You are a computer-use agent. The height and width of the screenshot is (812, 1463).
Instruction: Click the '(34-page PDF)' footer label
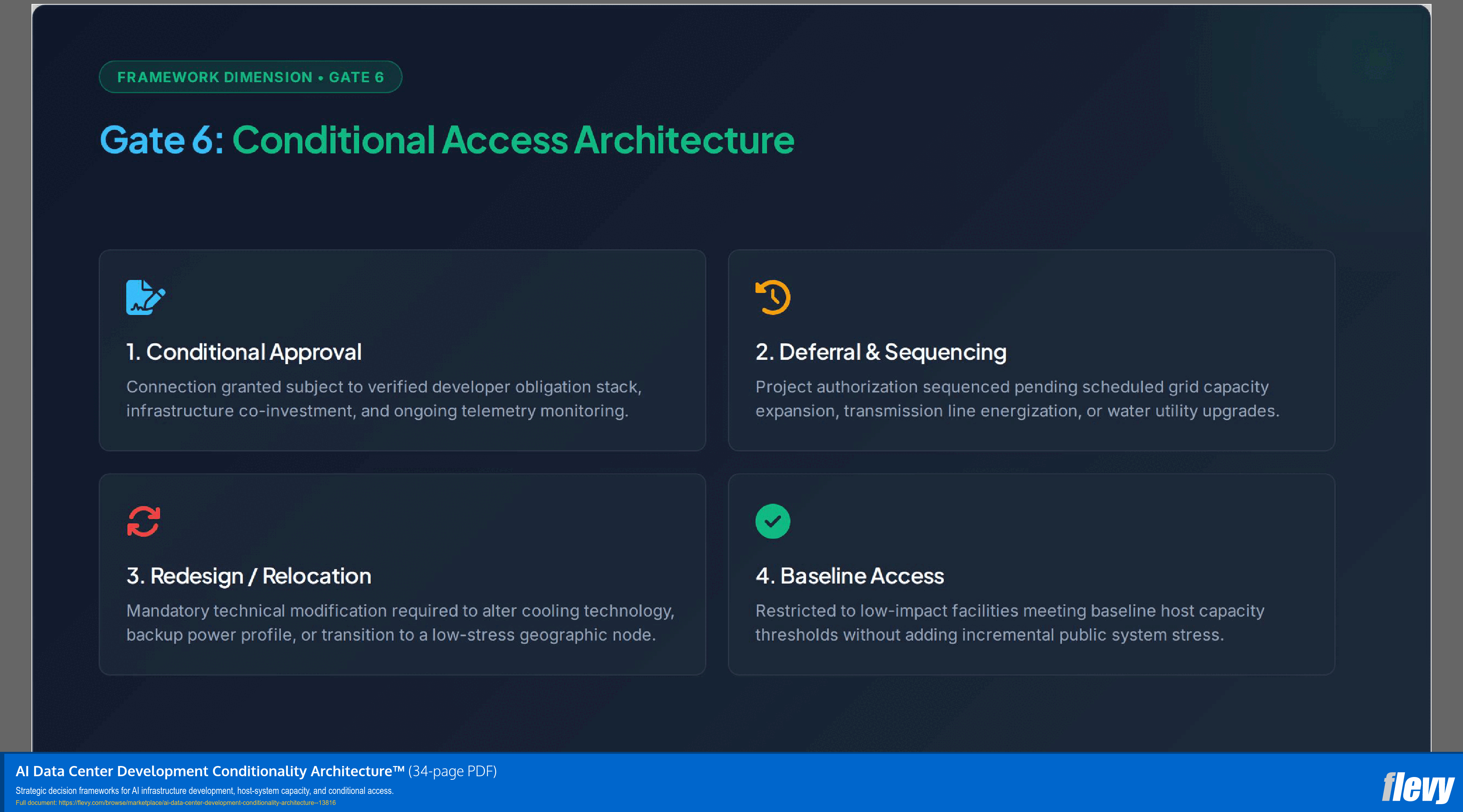coord(453,771)
